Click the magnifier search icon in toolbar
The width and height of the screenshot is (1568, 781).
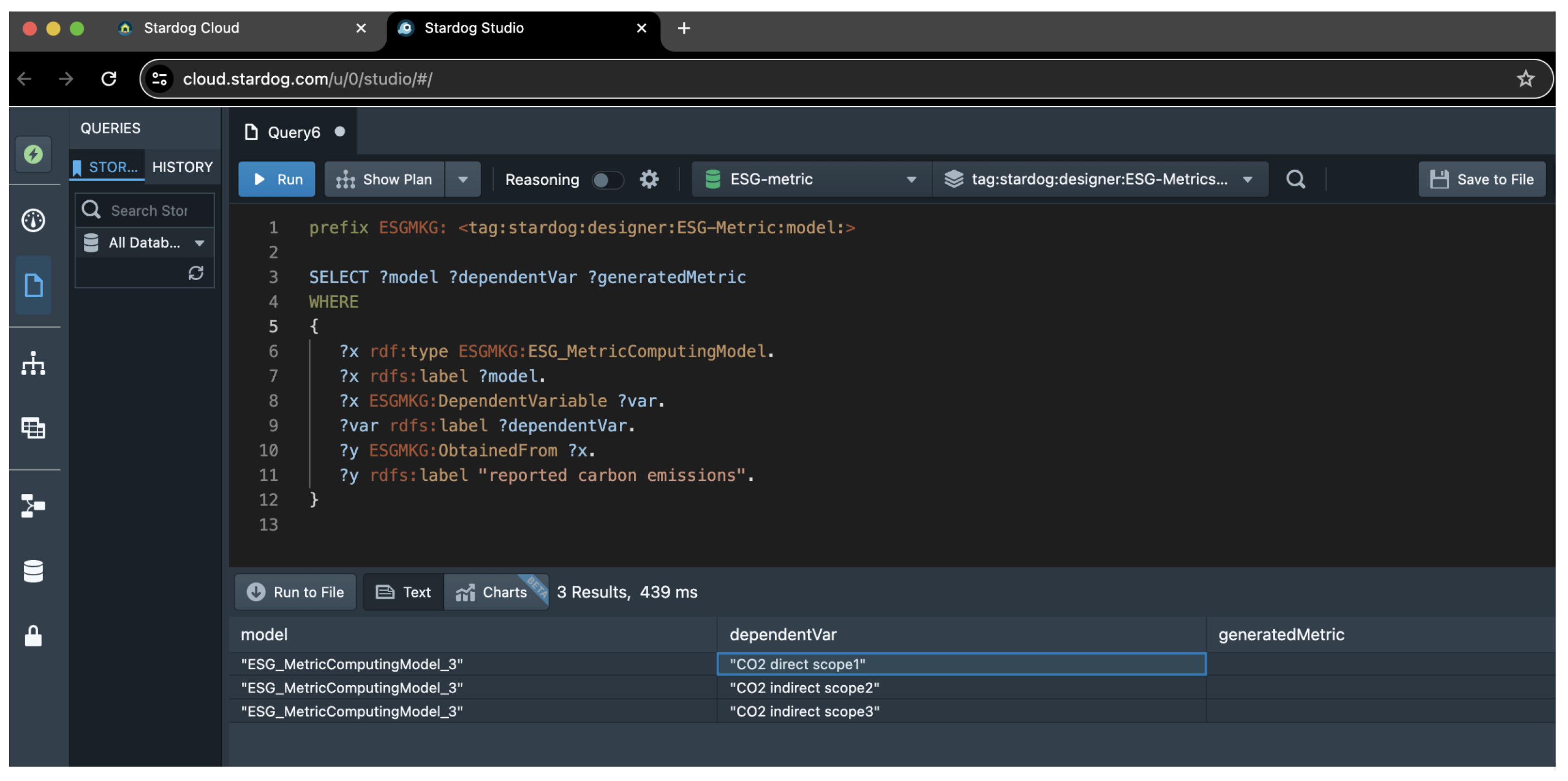[1295, 179]
